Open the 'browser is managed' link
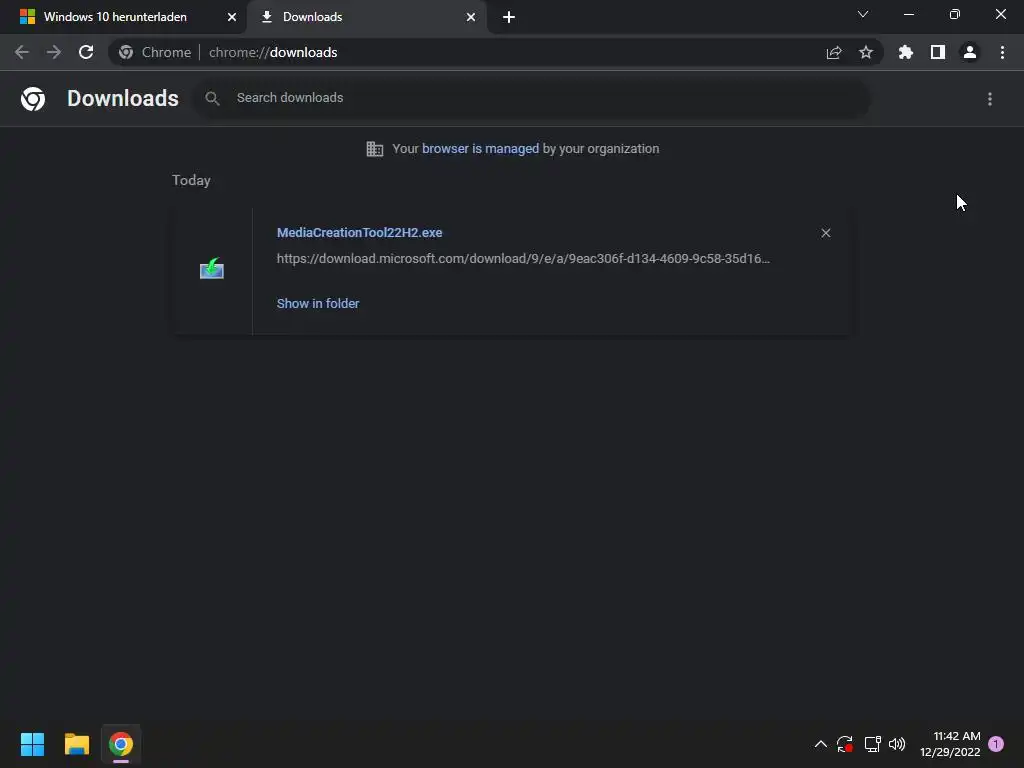This screenshot has height=768, width=1024. tap(480, 149)
